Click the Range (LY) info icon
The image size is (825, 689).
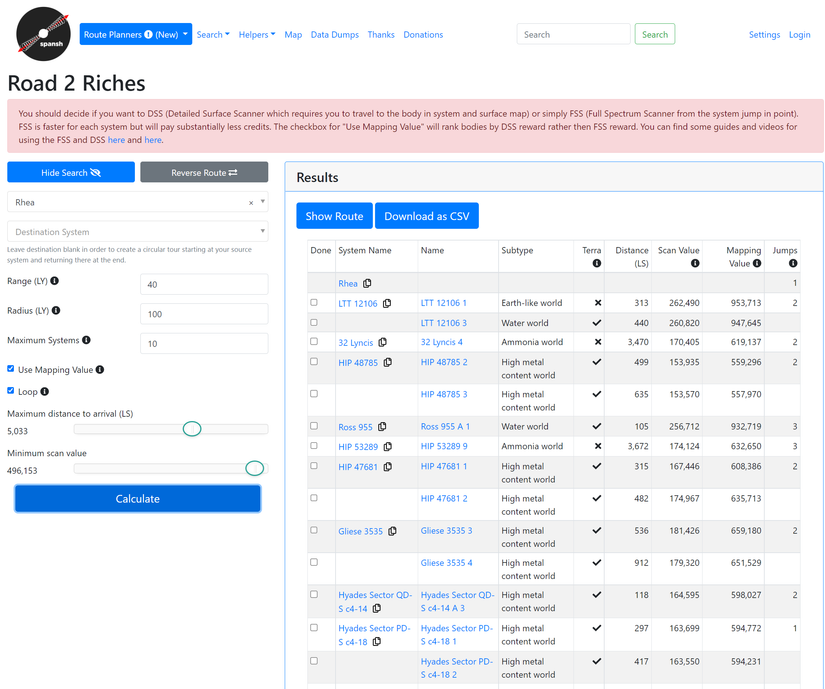(x=55, y=281)
